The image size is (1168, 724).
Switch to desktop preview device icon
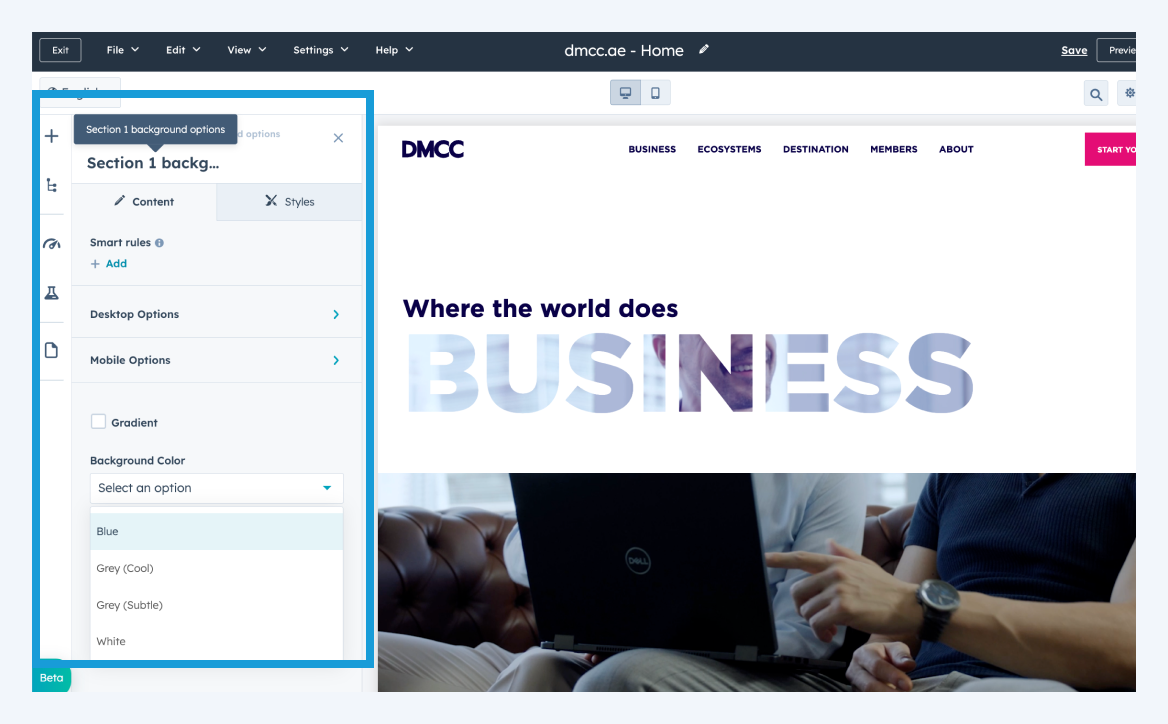pos(625,93)
